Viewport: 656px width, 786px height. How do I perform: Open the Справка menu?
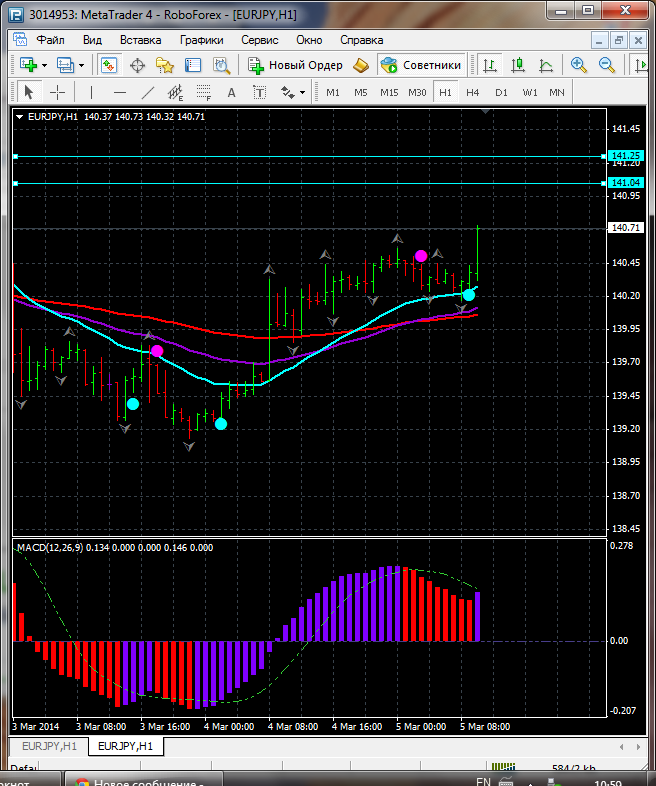tap(361, 40)
